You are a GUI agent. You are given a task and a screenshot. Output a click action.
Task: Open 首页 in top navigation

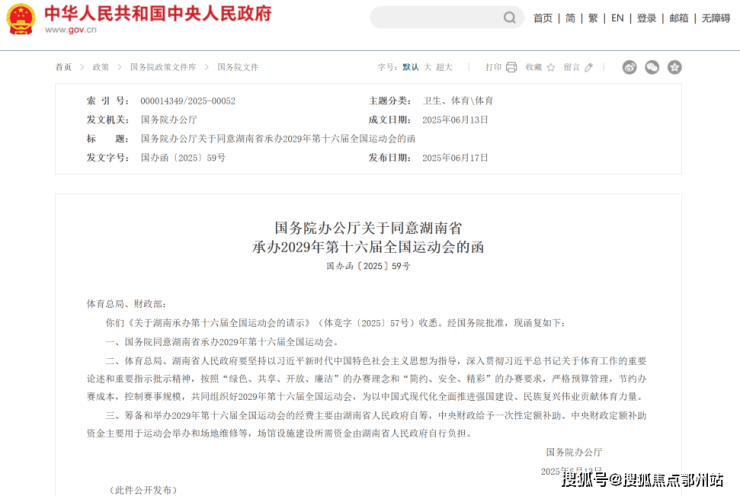click(x=542, y=18)
